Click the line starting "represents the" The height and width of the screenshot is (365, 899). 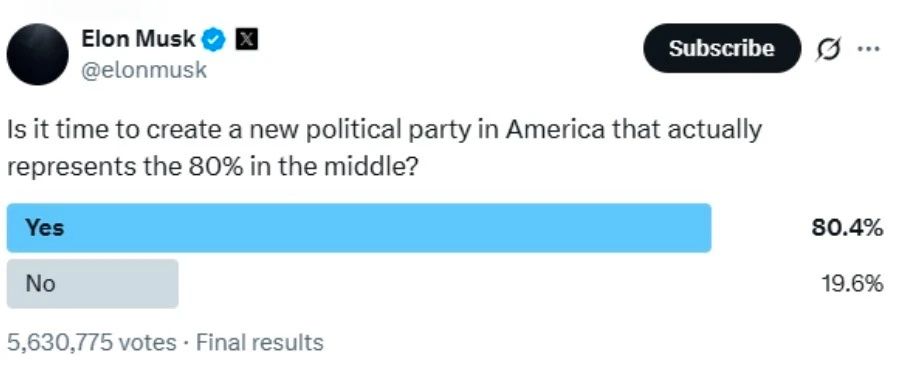212,167
